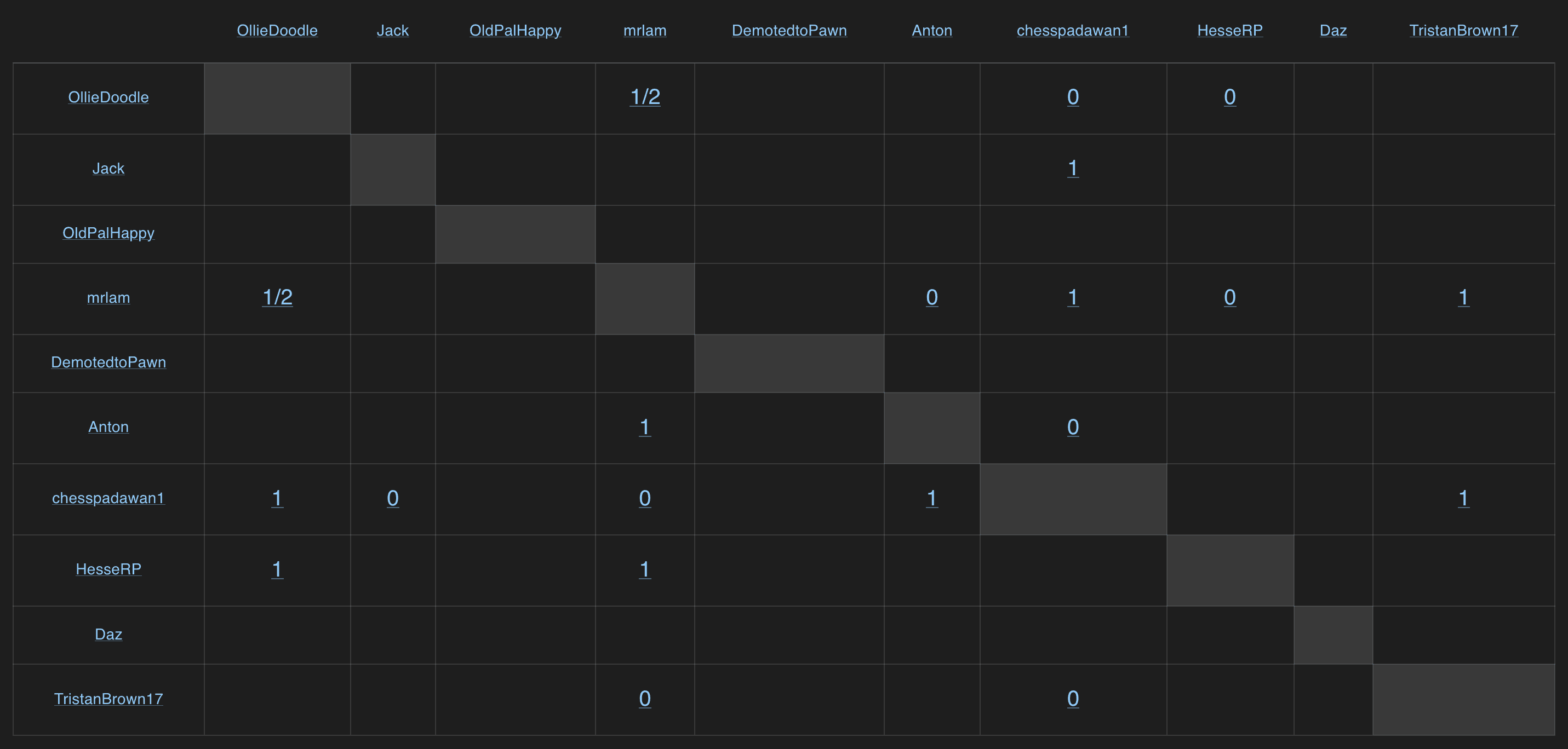The height and width of the screenshot is (749, 1568).
Task: Click Jack row label link
Action: click(x=108, y=169)
